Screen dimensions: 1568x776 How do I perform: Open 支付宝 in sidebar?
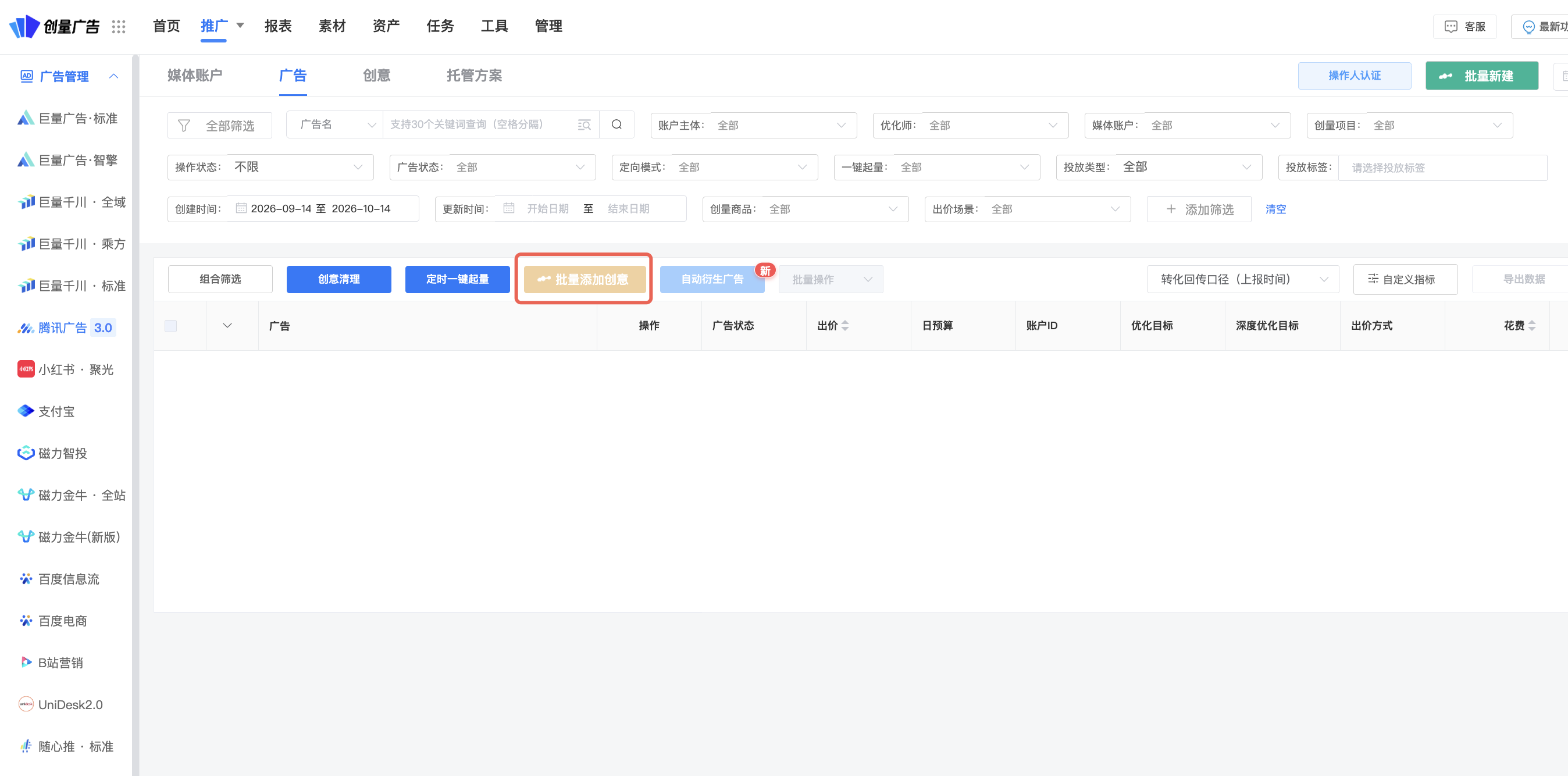pyautogui.click(x=47, y=411)
